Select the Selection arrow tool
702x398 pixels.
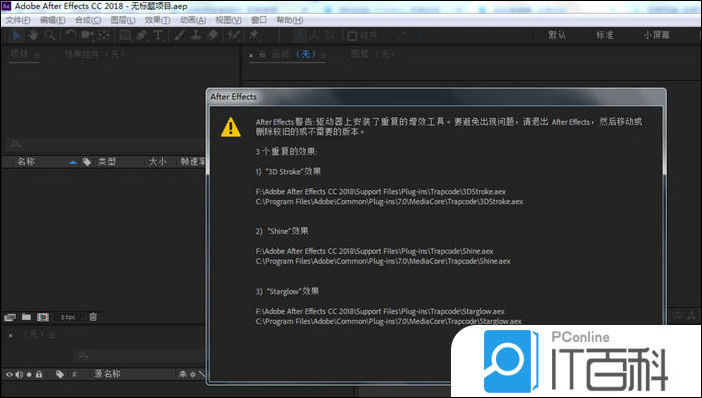(17, 35)
